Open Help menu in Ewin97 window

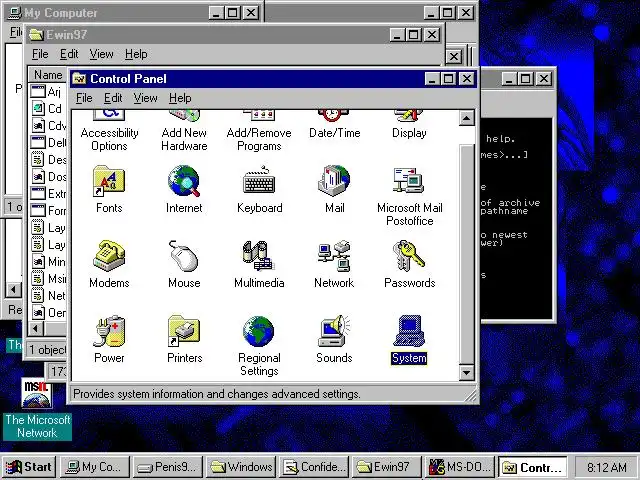pyautogui.click(x=136, y=54)
